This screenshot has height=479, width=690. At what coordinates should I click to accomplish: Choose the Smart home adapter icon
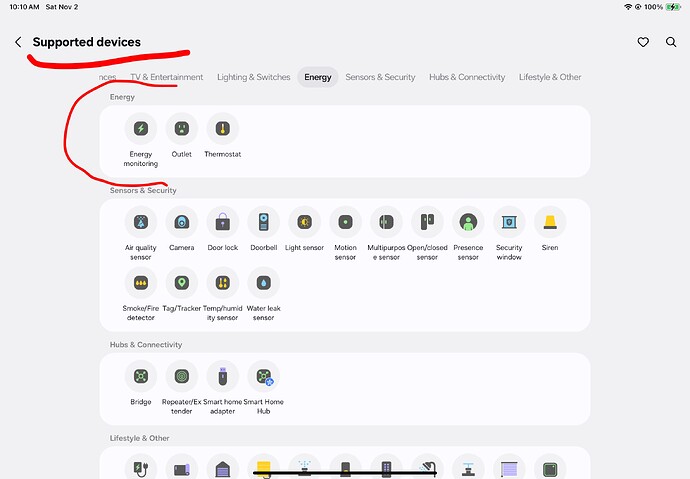pyautogui.click(x=223, y=376)
